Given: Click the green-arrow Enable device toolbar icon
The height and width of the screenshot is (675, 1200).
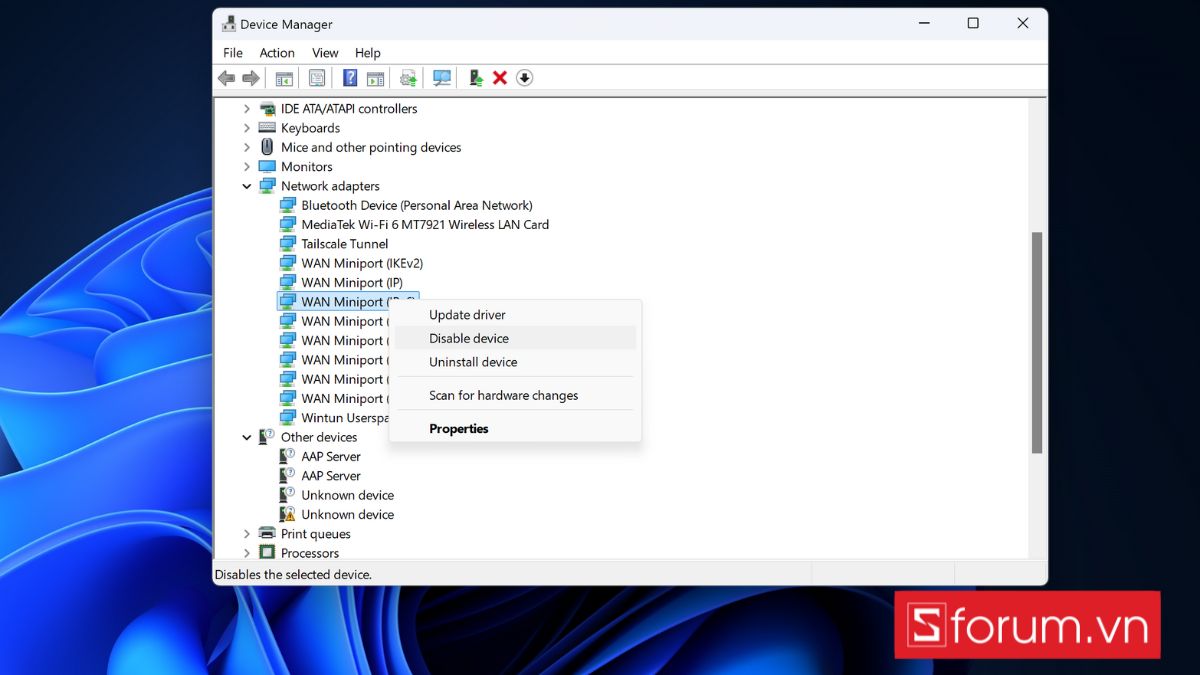Looking at the screenshot, I should (476, 78).
